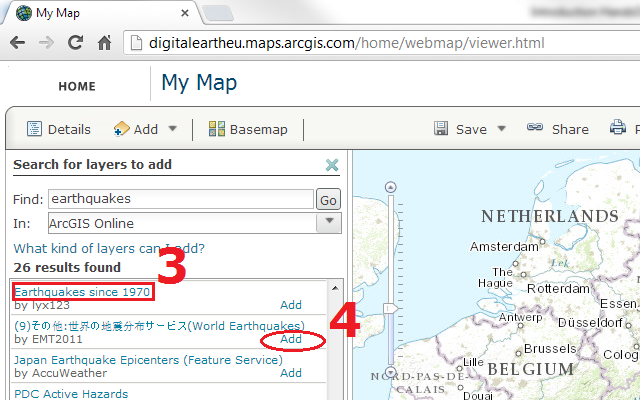This screenshot has width=640, height=400.
Task: Open the Basemap gallery
Action: [x=248, y=129]
